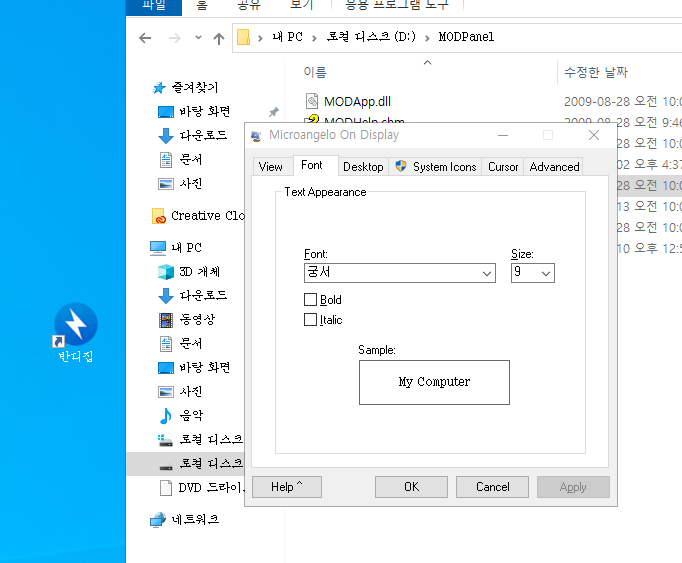Open the 파일 ribbon tab
682x563 pixels.
click(x=154, y=6)
